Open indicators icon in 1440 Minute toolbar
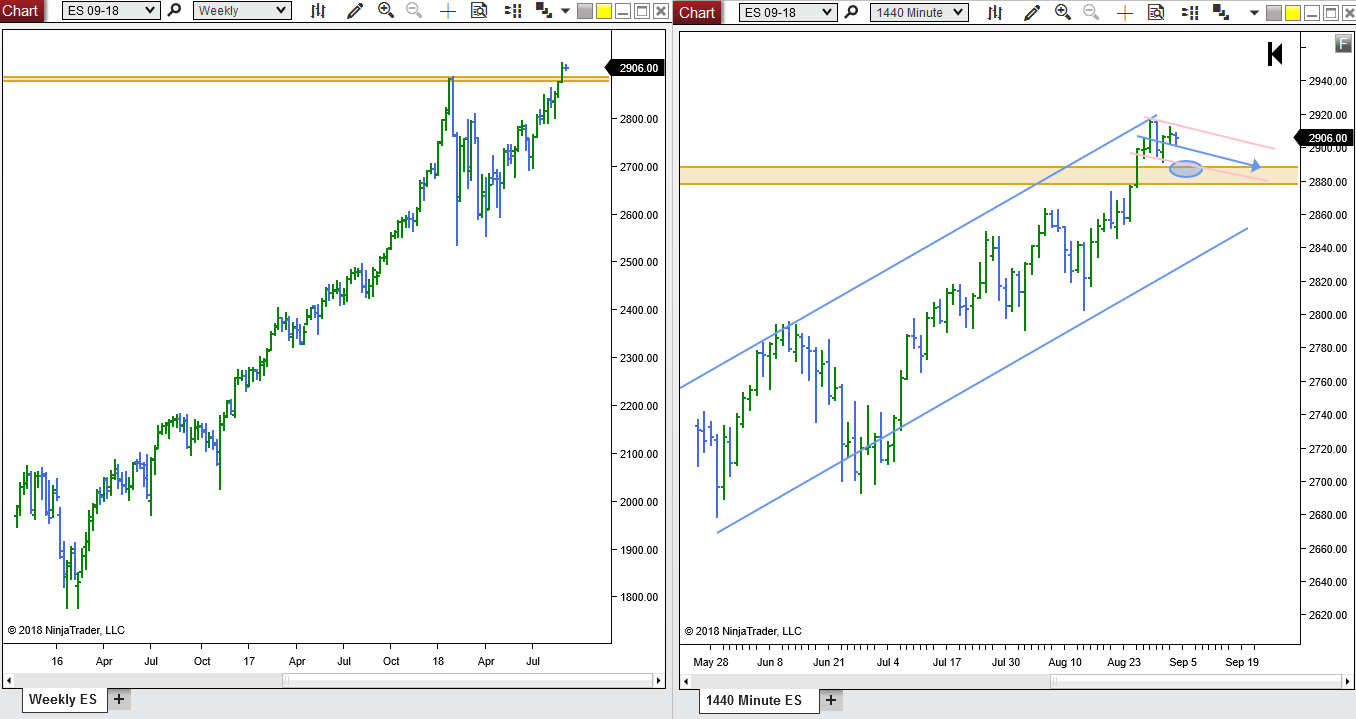The height and width of the screenshot is (719, 1356). tap(1220, 10)
